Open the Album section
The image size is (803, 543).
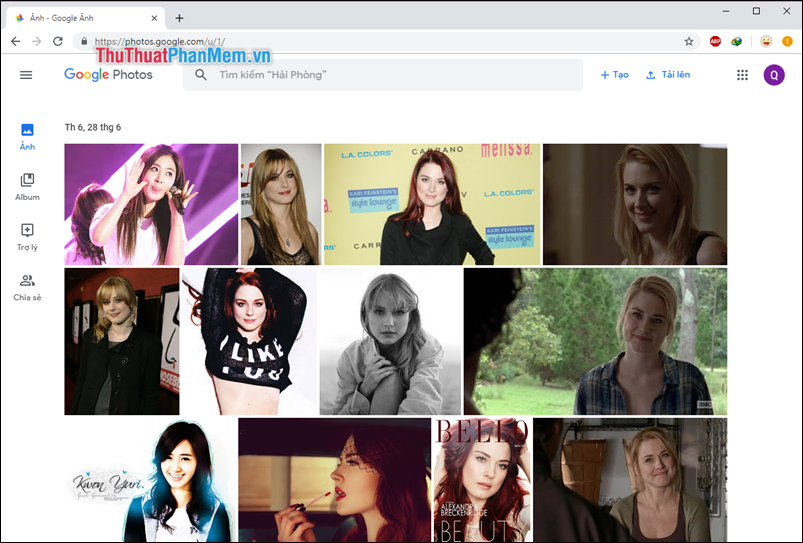point(27,186)
